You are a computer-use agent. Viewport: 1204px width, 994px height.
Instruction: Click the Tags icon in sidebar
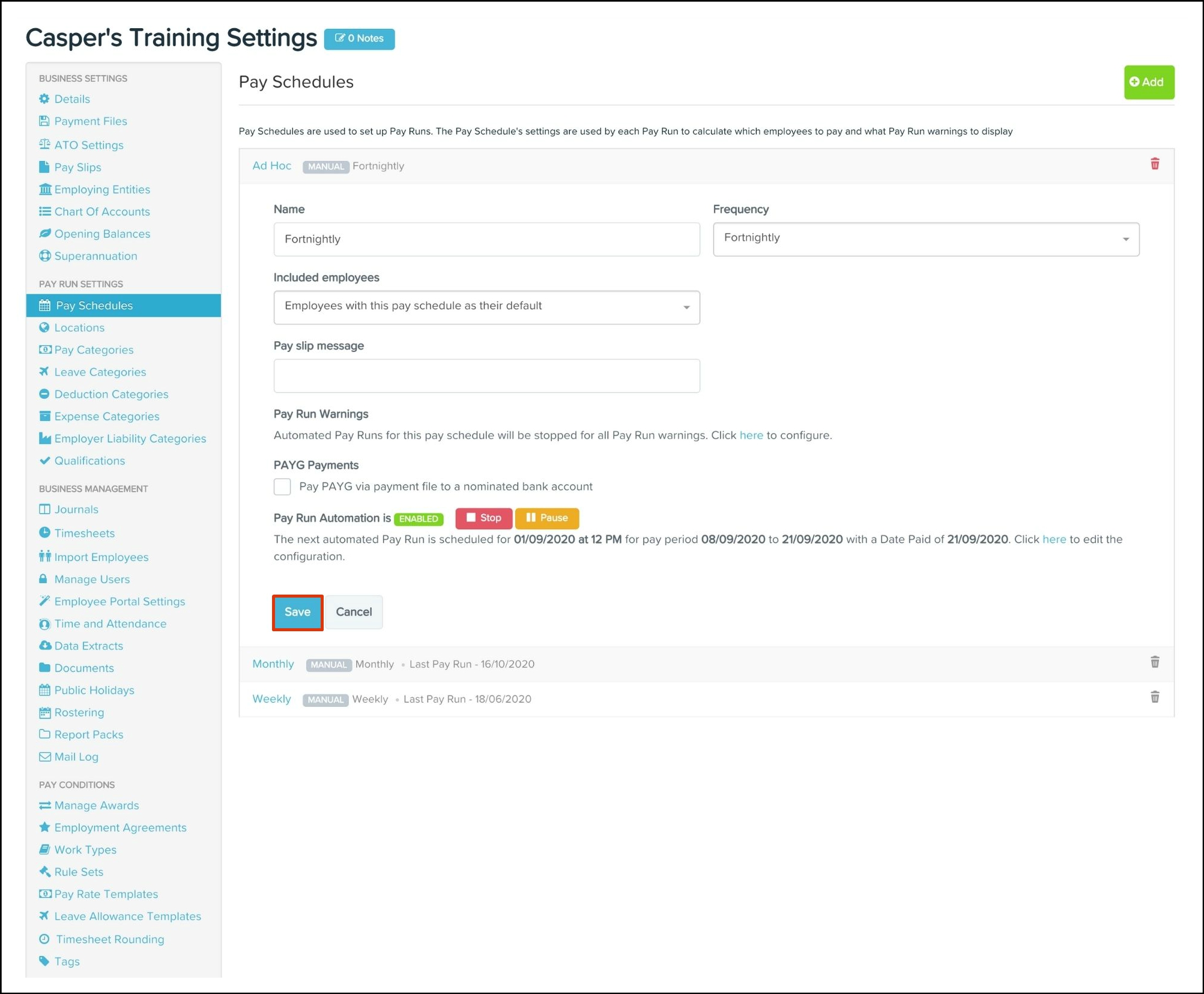click(44, 961)
